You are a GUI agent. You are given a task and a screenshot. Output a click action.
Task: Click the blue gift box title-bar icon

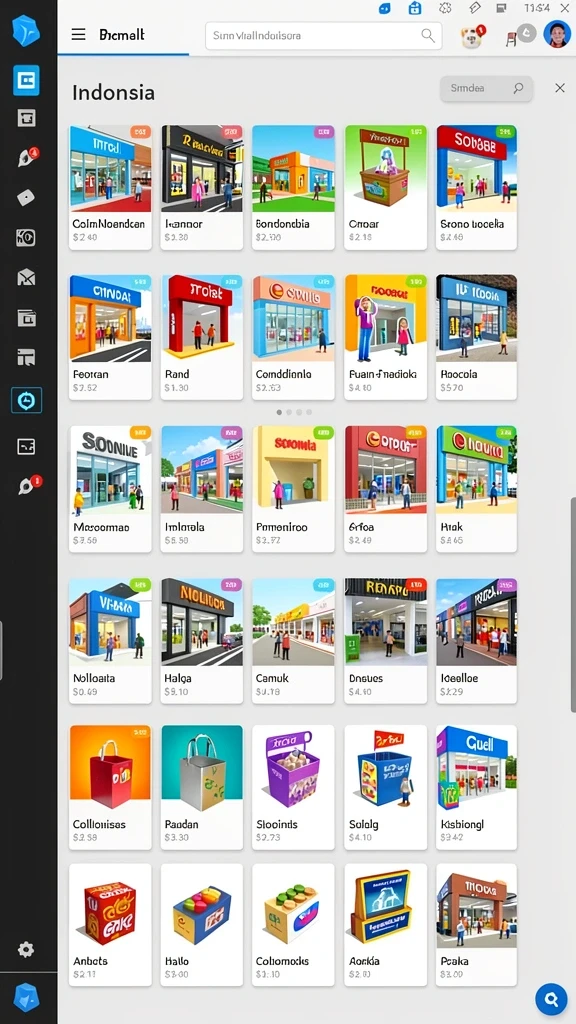point(415,8)
